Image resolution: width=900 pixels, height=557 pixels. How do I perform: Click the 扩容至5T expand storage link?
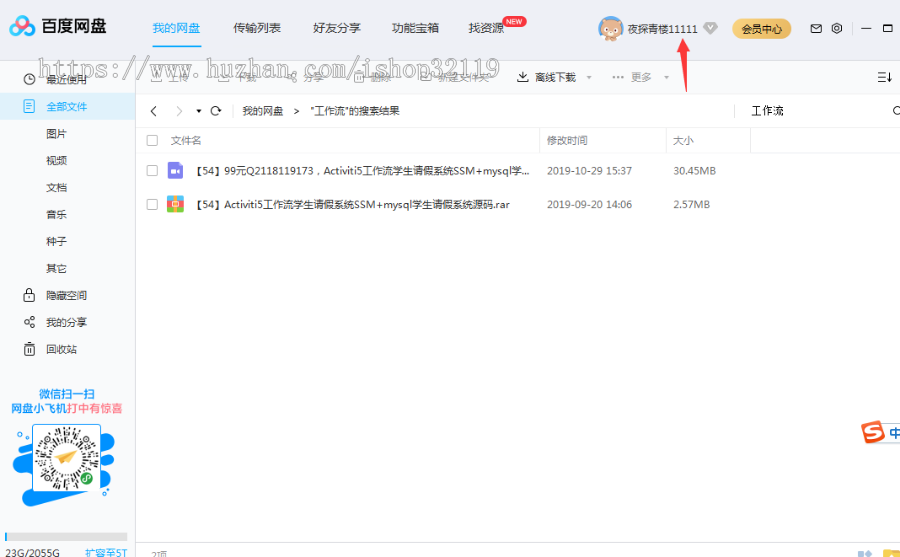[x=106, y=552]
